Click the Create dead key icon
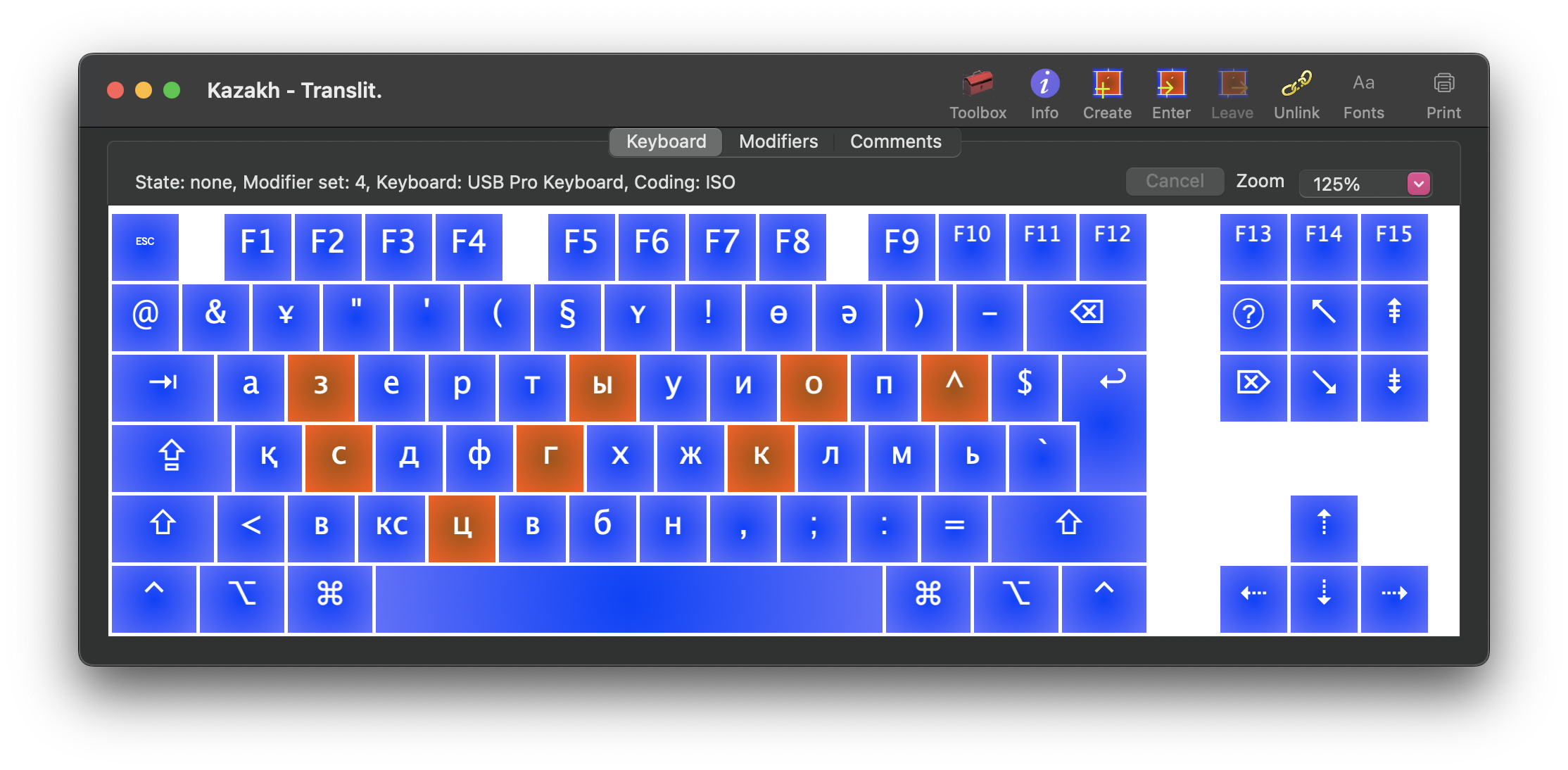1568x770 pixels. [1107, 84]
